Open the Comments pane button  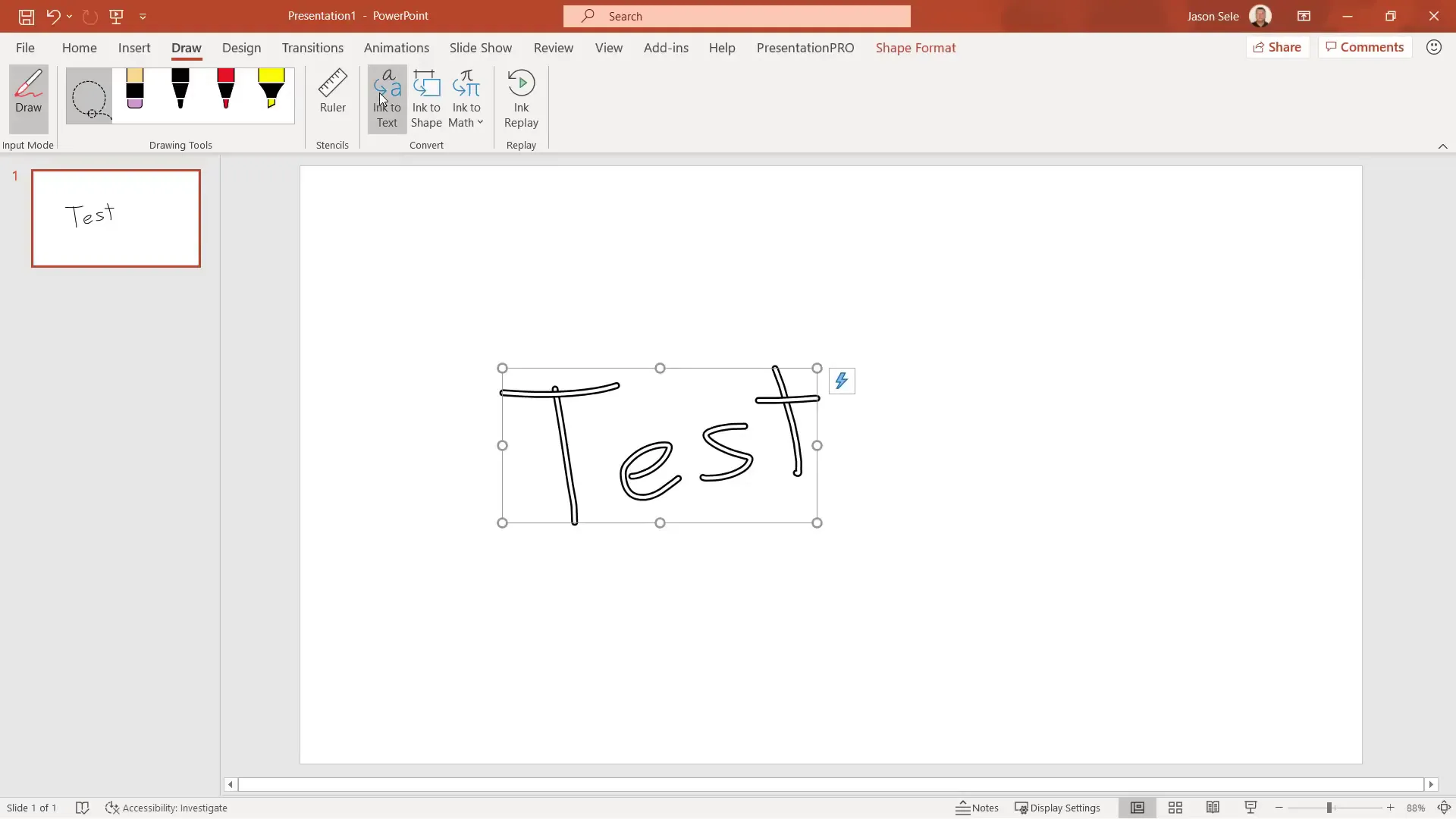(x=1364, y=47)
